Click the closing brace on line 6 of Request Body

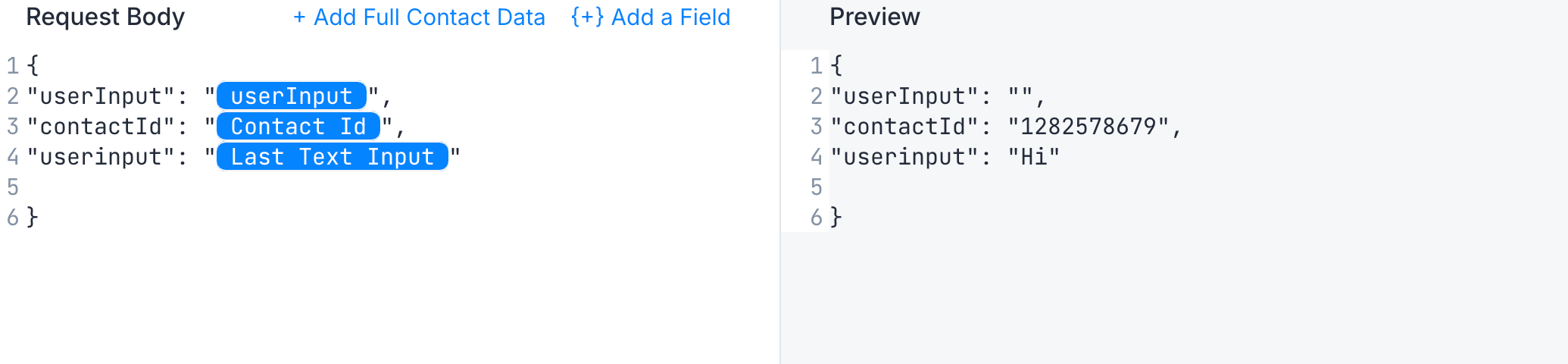(x=33, y=218)
